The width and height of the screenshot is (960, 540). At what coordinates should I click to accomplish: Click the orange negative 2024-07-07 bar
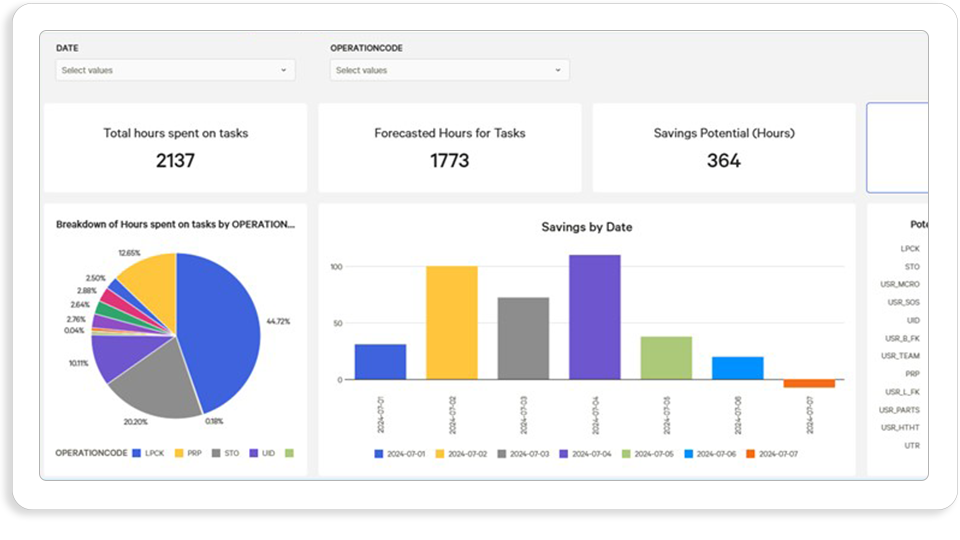[x=809, y=383]
